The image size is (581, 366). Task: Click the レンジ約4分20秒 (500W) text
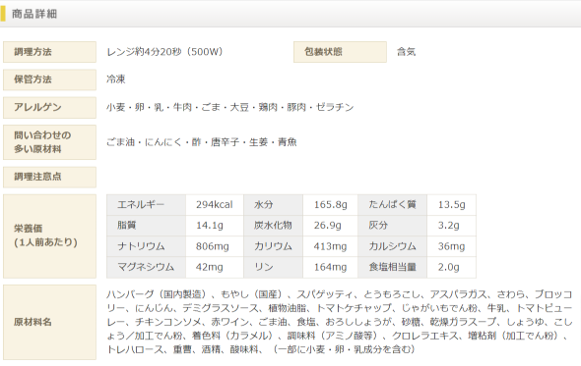165,52
